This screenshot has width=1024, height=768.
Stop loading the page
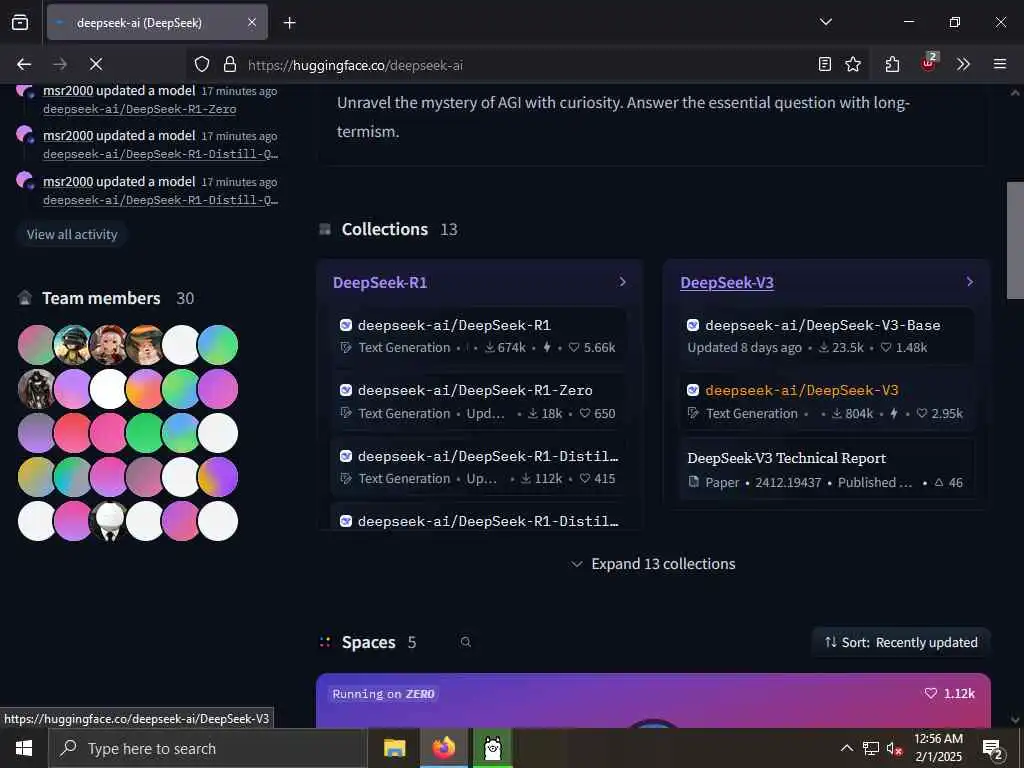pos(95,64)
